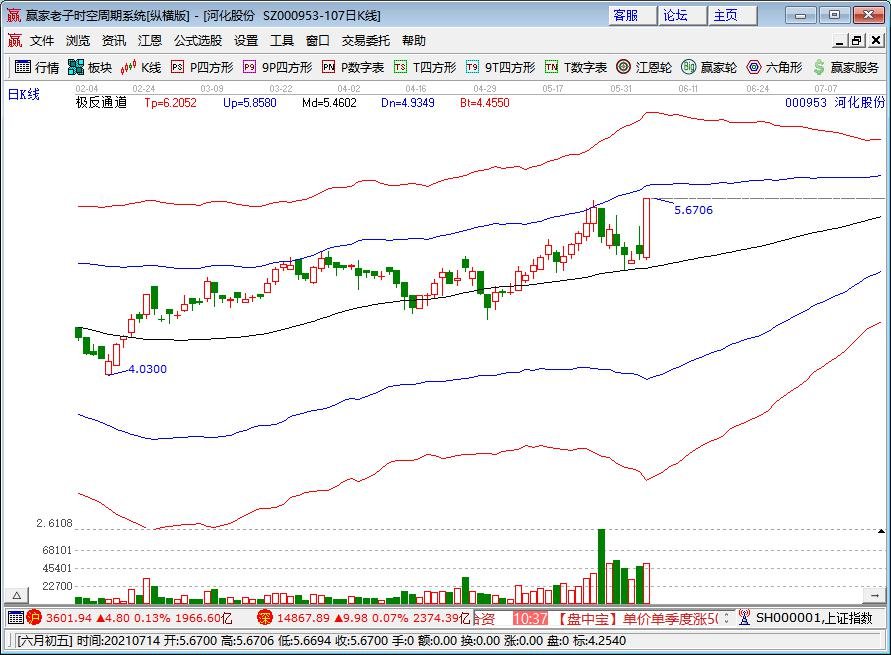Viewport: 891px width, 655px height.
Task: Launch the 赢家轮 wheel tool
Action: pos(709,68)
